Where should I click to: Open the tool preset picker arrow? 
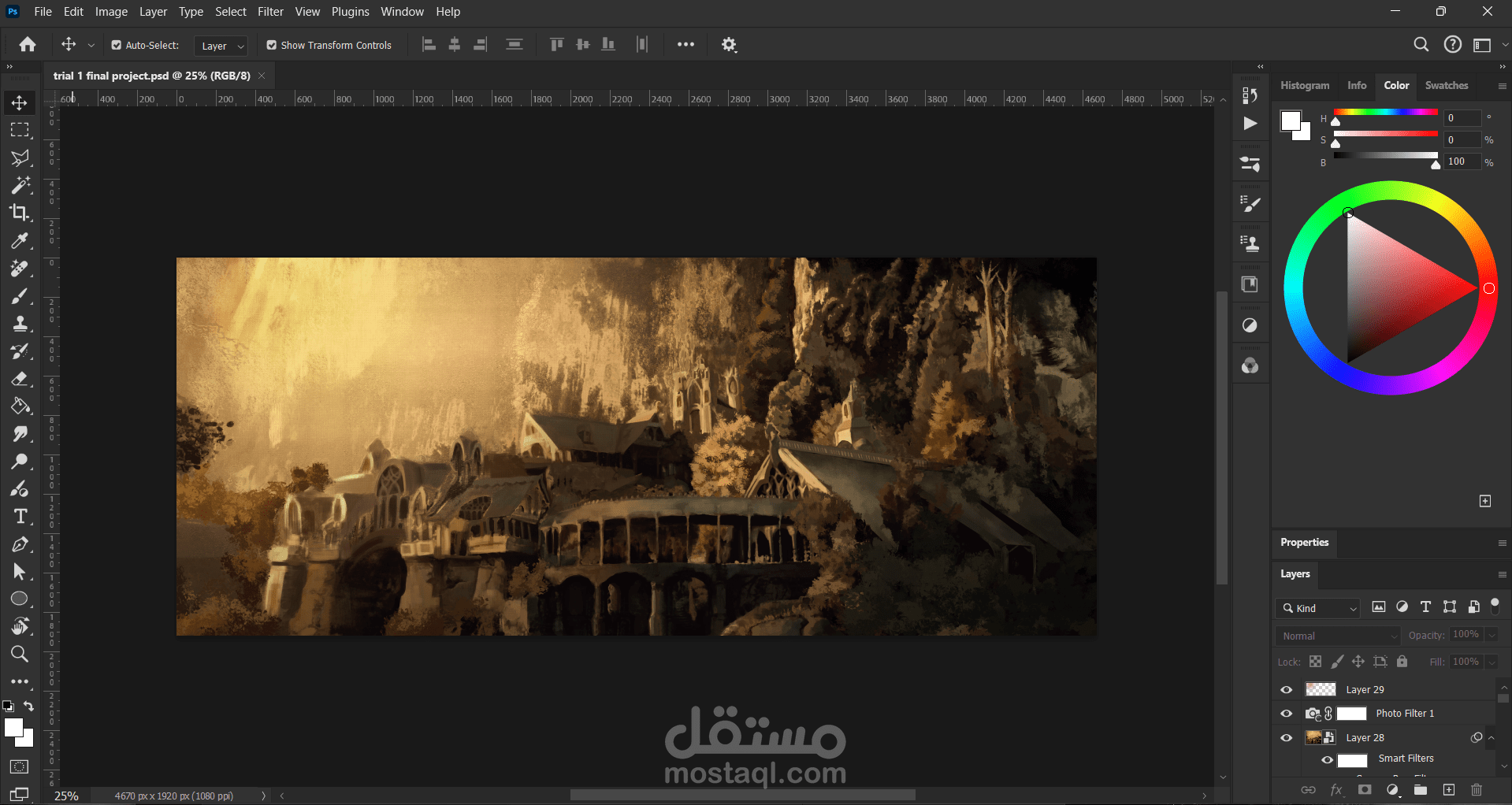(x=91, y=45)
